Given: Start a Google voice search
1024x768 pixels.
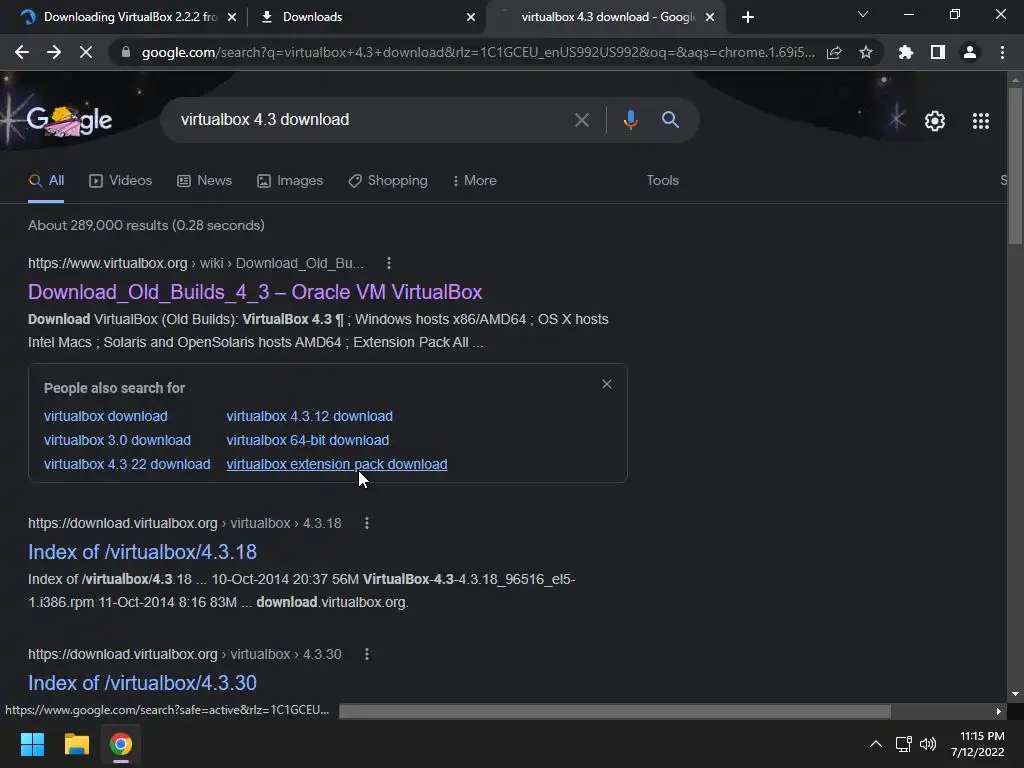Looking at the screenshot, I should tap(630, 120).
